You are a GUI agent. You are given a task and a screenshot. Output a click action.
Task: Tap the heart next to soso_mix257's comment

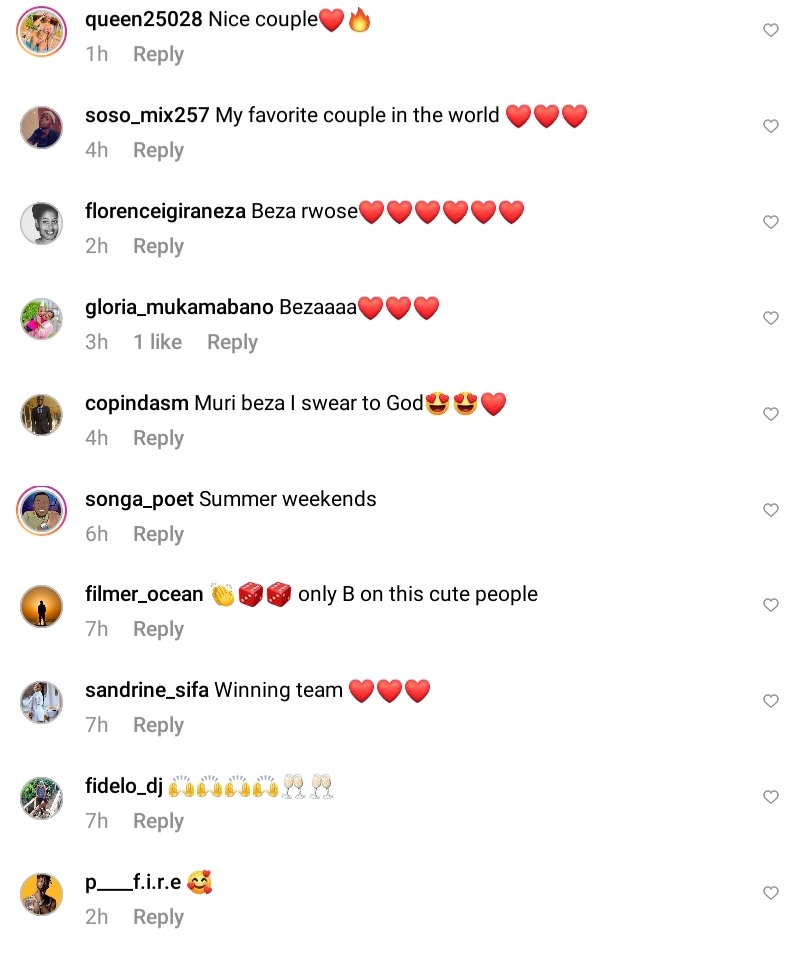pos(770,126)
